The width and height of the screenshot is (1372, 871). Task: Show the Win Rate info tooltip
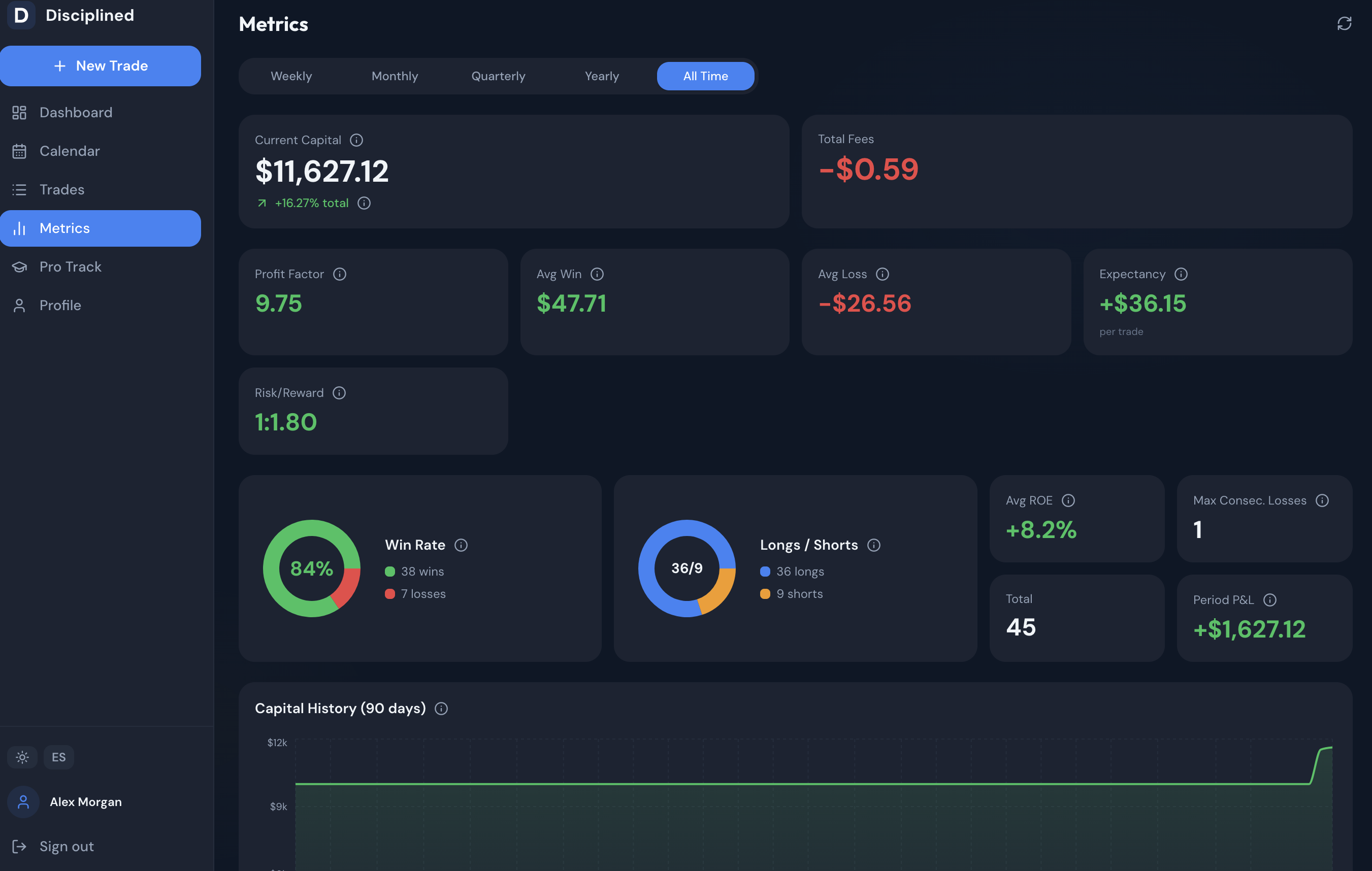[461, 545]
